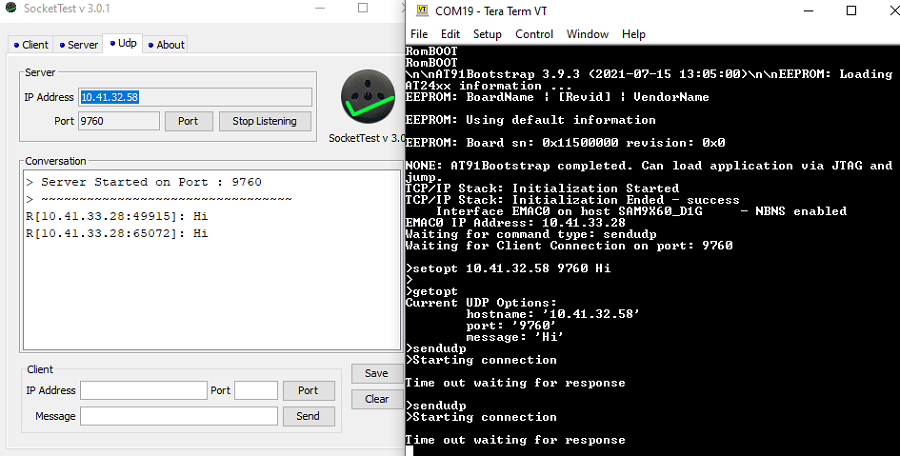Click the Save conversation button
Image resolution: width=900 pixels, height=456 pixels.
point(376,373)
